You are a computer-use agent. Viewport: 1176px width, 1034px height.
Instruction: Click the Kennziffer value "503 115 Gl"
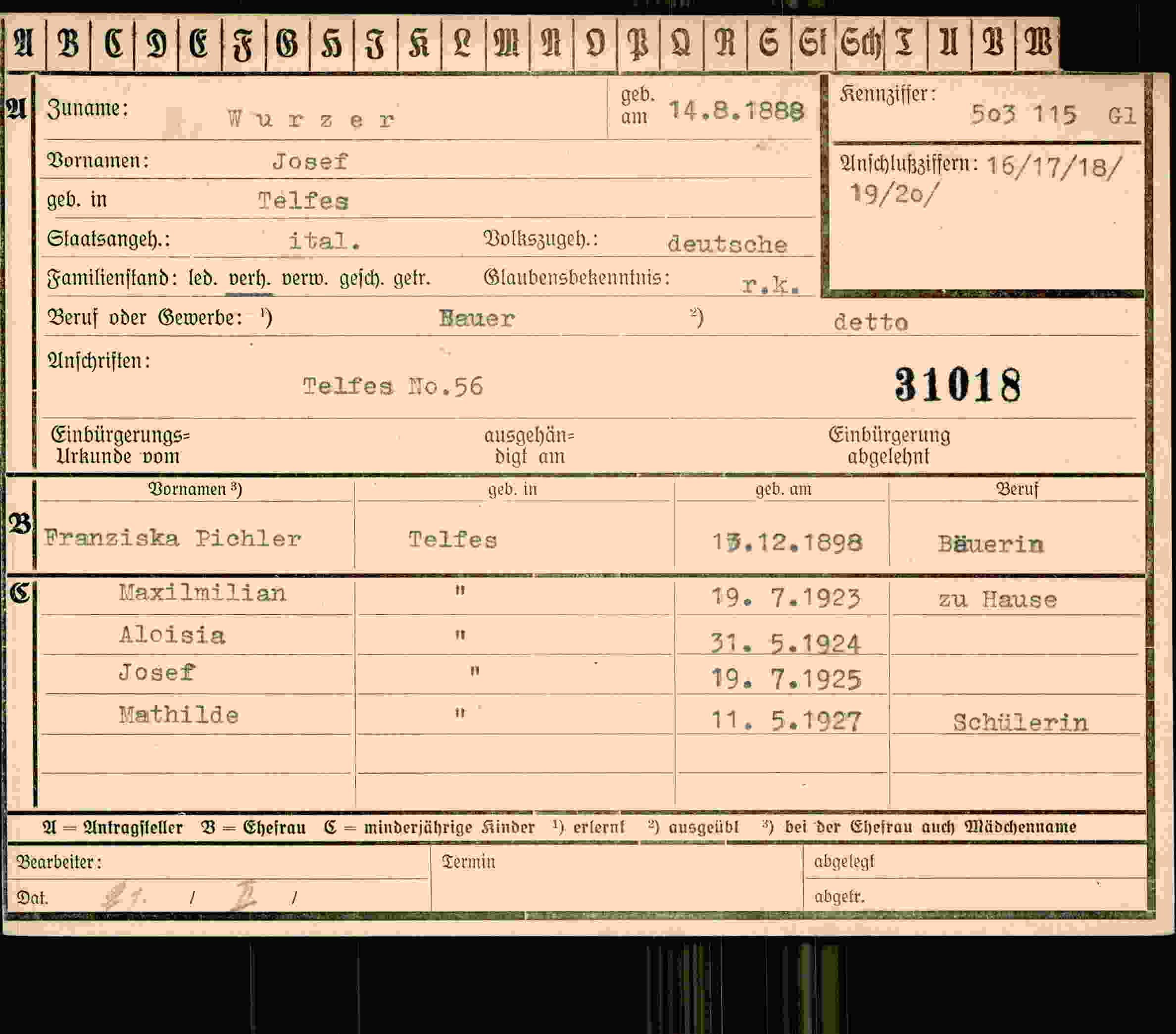tap(1053, 114)
